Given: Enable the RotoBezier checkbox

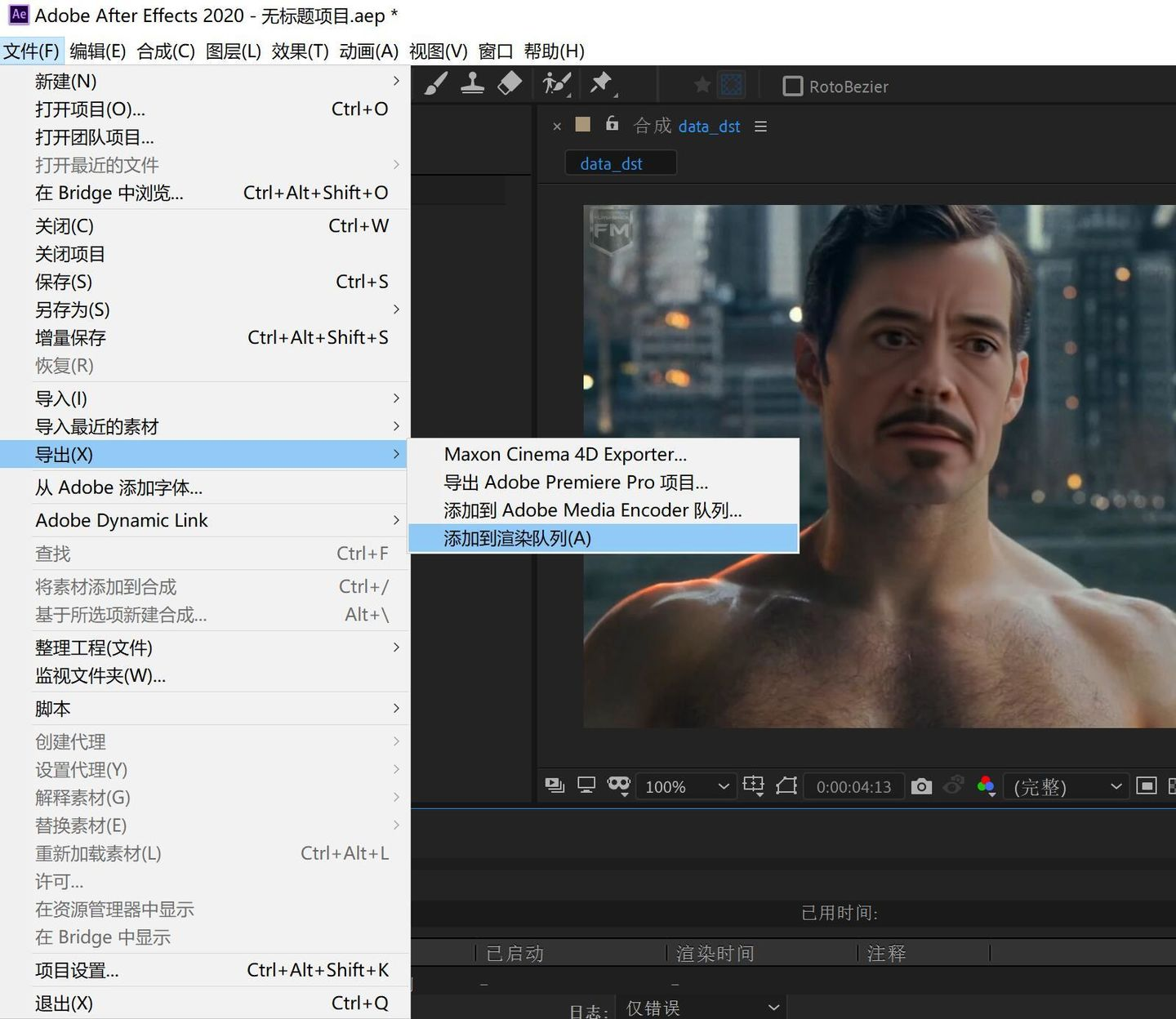Looking at the screenshot, I should click(792, 87).
